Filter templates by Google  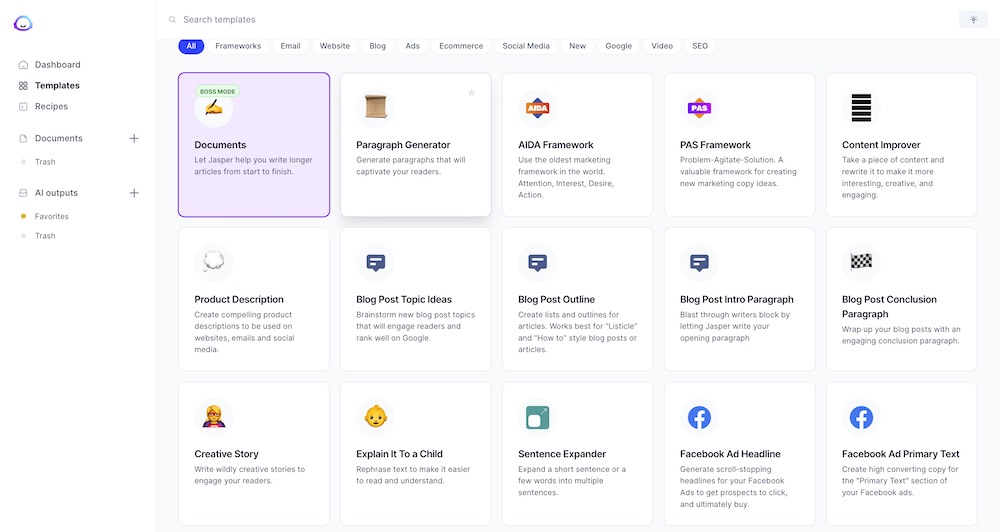[619, 46]
